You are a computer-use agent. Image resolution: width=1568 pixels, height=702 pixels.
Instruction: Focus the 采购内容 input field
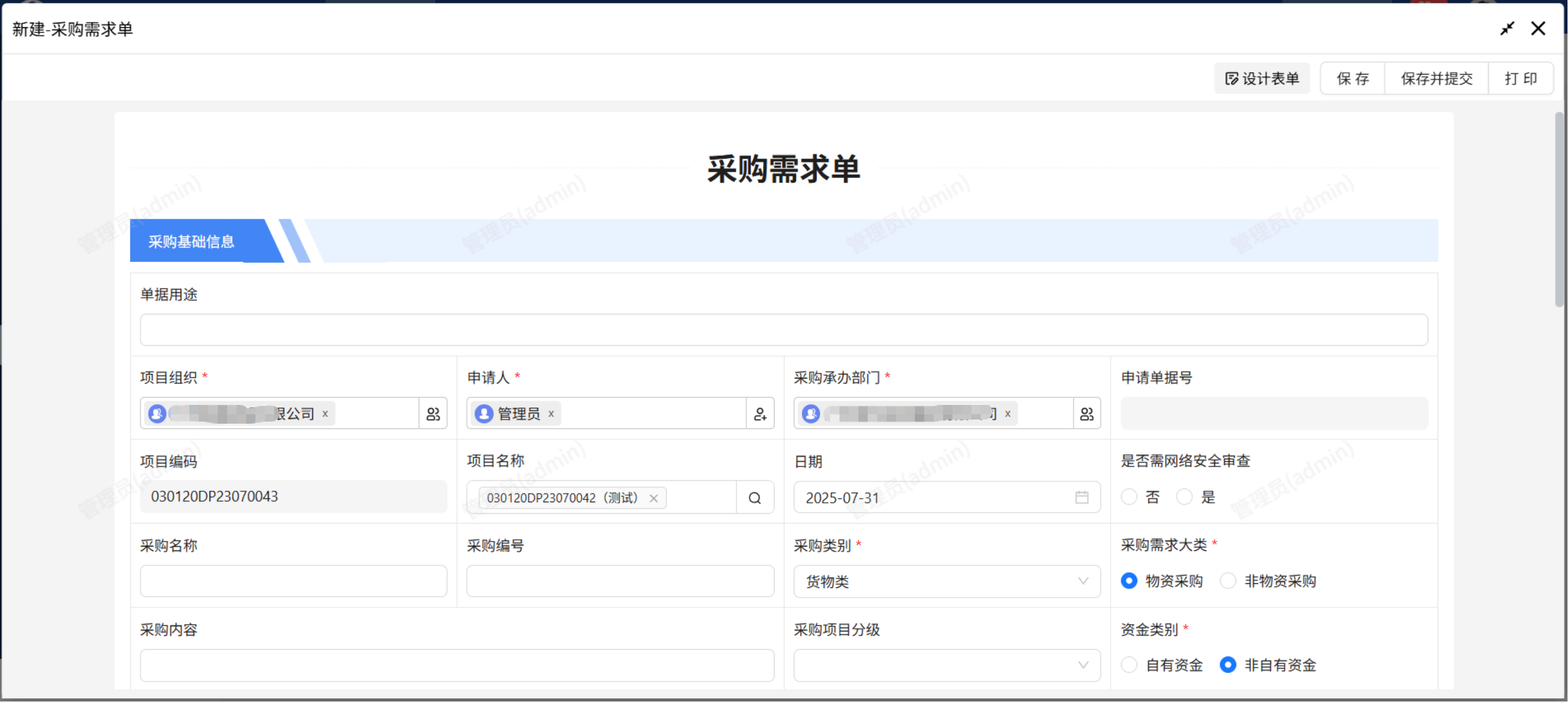[457, 665]
